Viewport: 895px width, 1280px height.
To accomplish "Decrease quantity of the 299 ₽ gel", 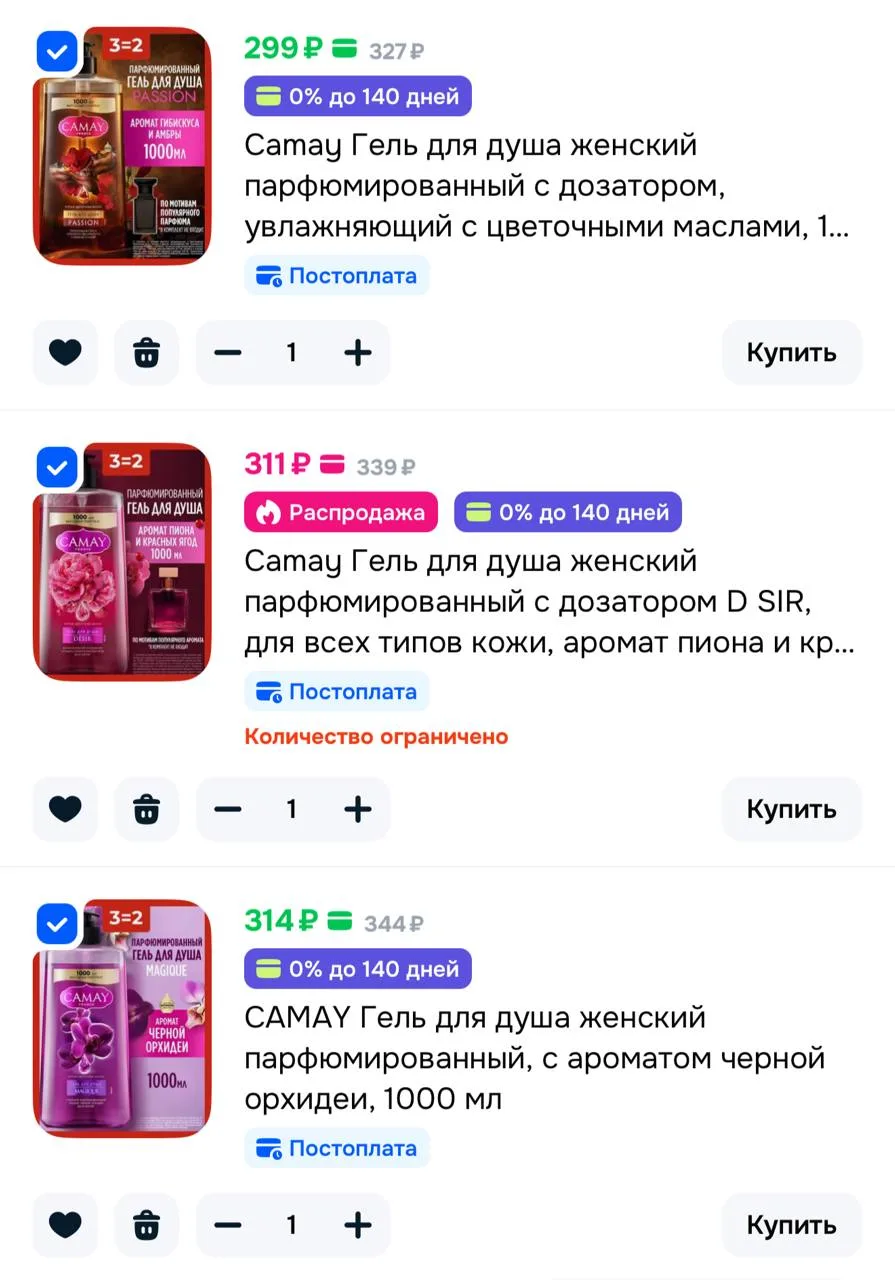I will [x=228, y=352].
